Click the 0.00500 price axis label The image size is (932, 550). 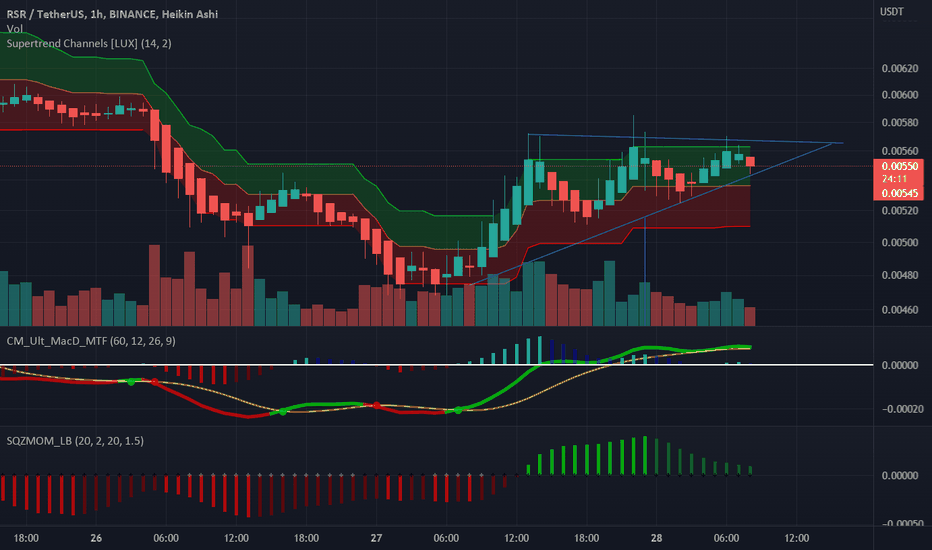click(x=900, y=243)
